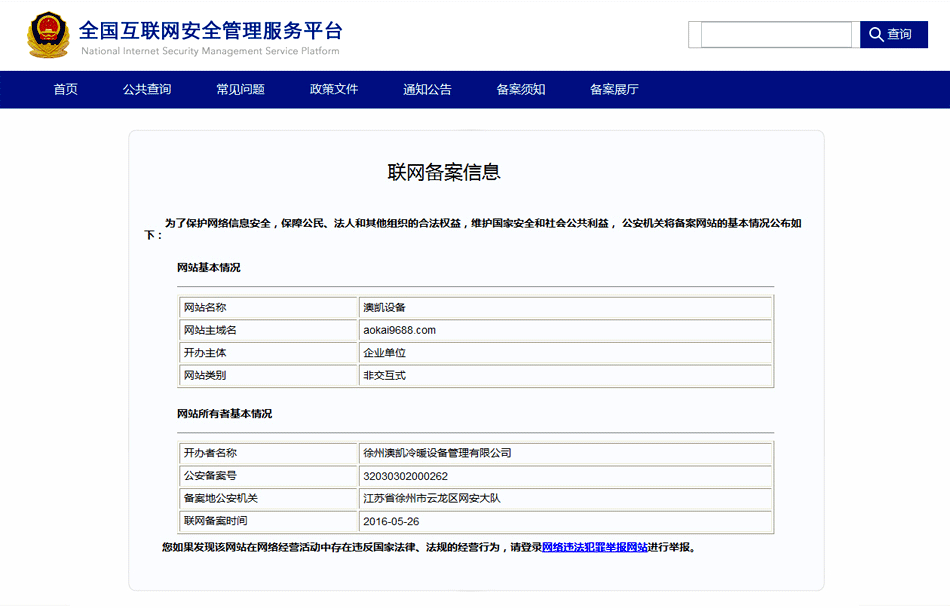Open the 备案展厅 navigation item
The height and width of the screenshot is (608, 950).
pyautogui.click(x=614, y=89)
